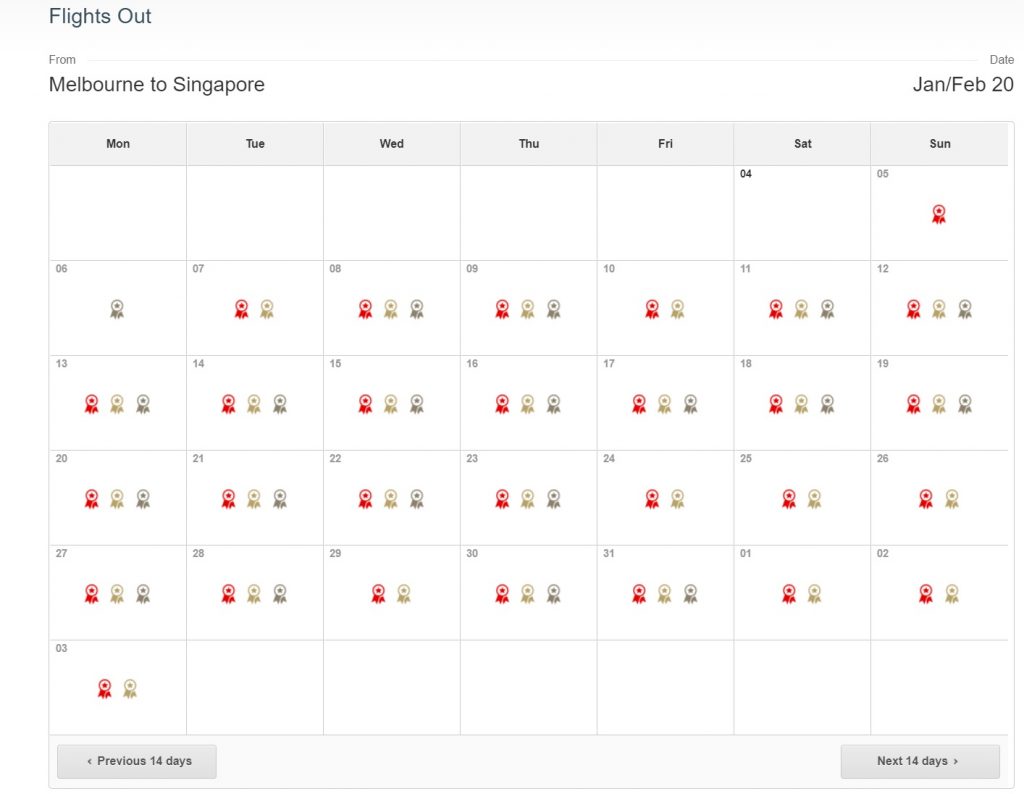
Task: Choose the gold ribbon icon on day 30
Action: 528,594
